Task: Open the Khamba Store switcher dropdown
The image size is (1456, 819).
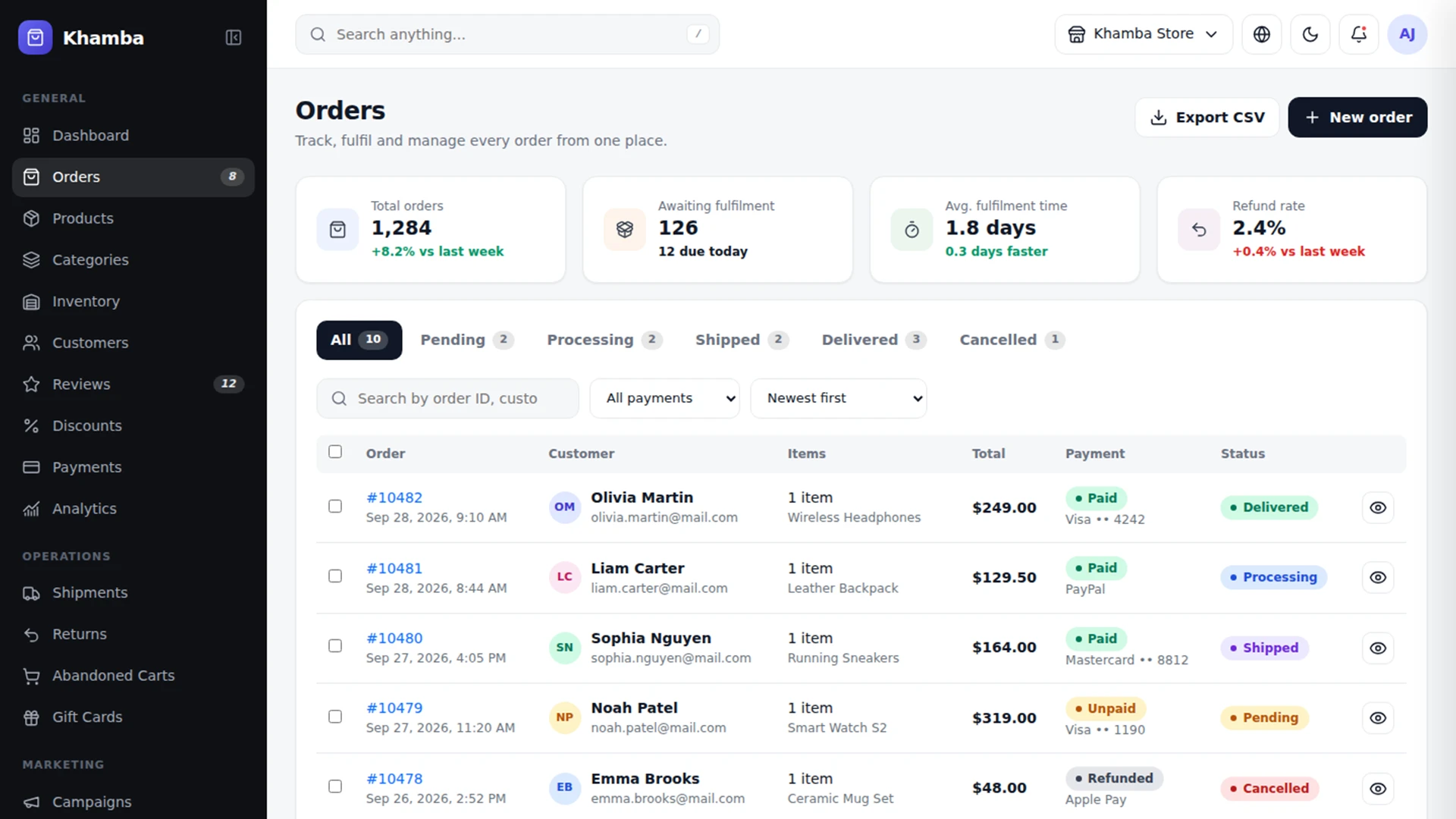Action: (x=1144, y=34)
